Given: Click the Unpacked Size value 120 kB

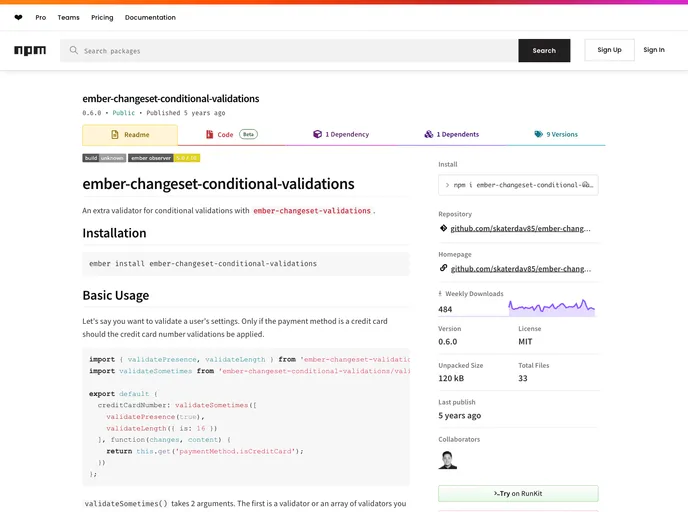Looking at the screenshot, I should (451, 378).
